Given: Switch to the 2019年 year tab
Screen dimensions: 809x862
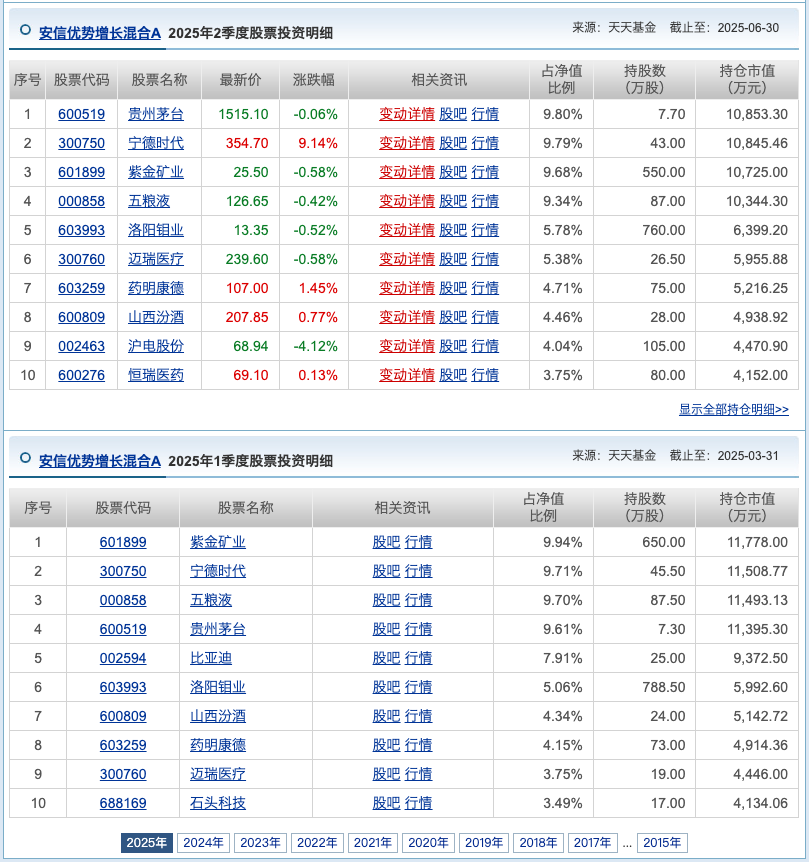Looking at the screenshot, I should [484, 843].
